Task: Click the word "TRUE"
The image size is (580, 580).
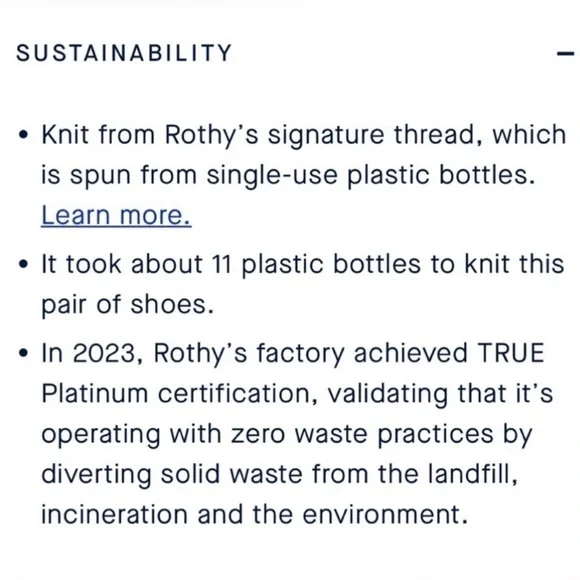Action: tap(511, 353)
